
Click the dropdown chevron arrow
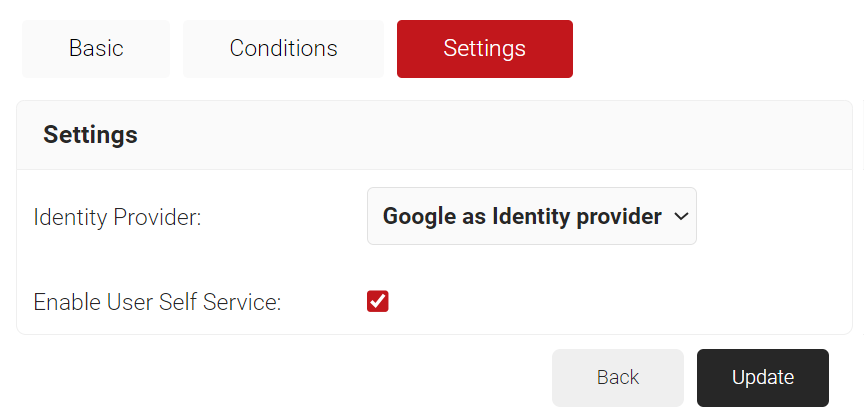(x=681, y=216)
